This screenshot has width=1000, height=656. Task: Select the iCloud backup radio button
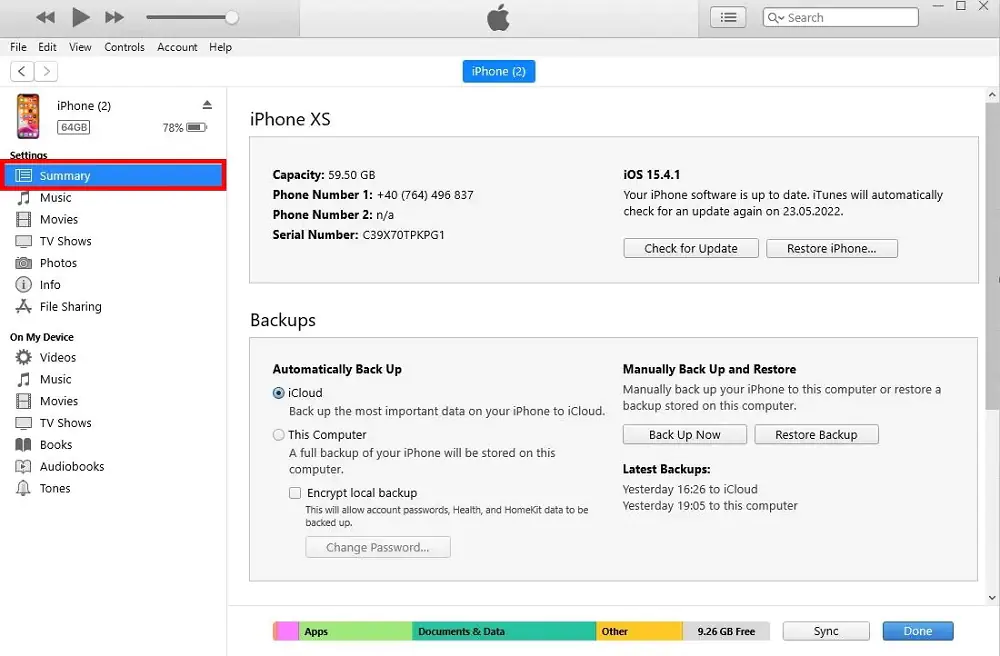[x=279, y=394]
